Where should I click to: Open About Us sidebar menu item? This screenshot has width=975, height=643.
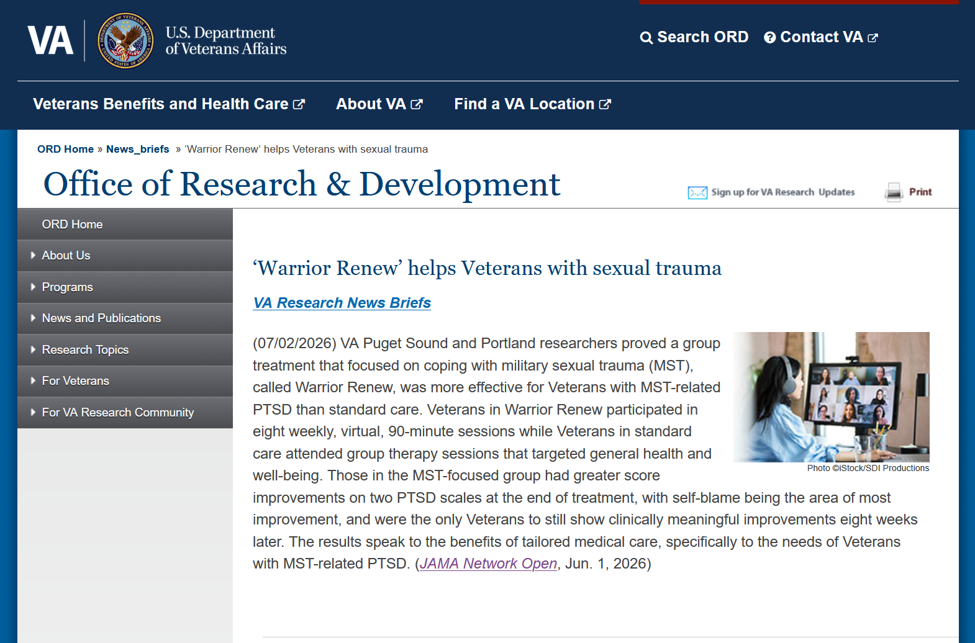[x=125, y=256]
